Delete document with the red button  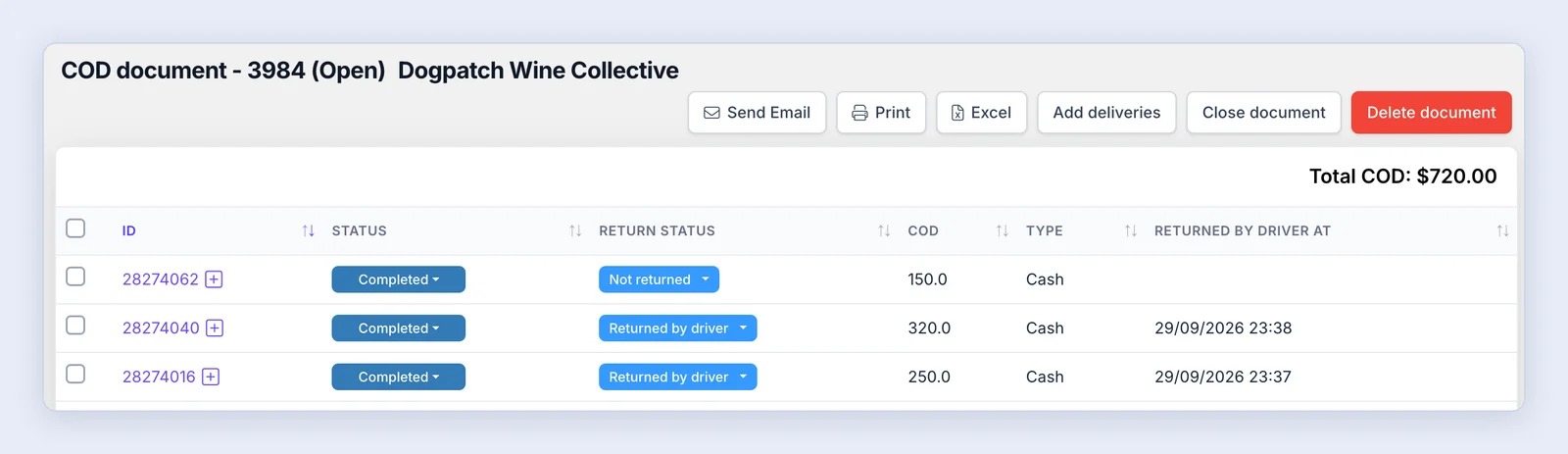pyautogui.click(x=1431, y=113)
